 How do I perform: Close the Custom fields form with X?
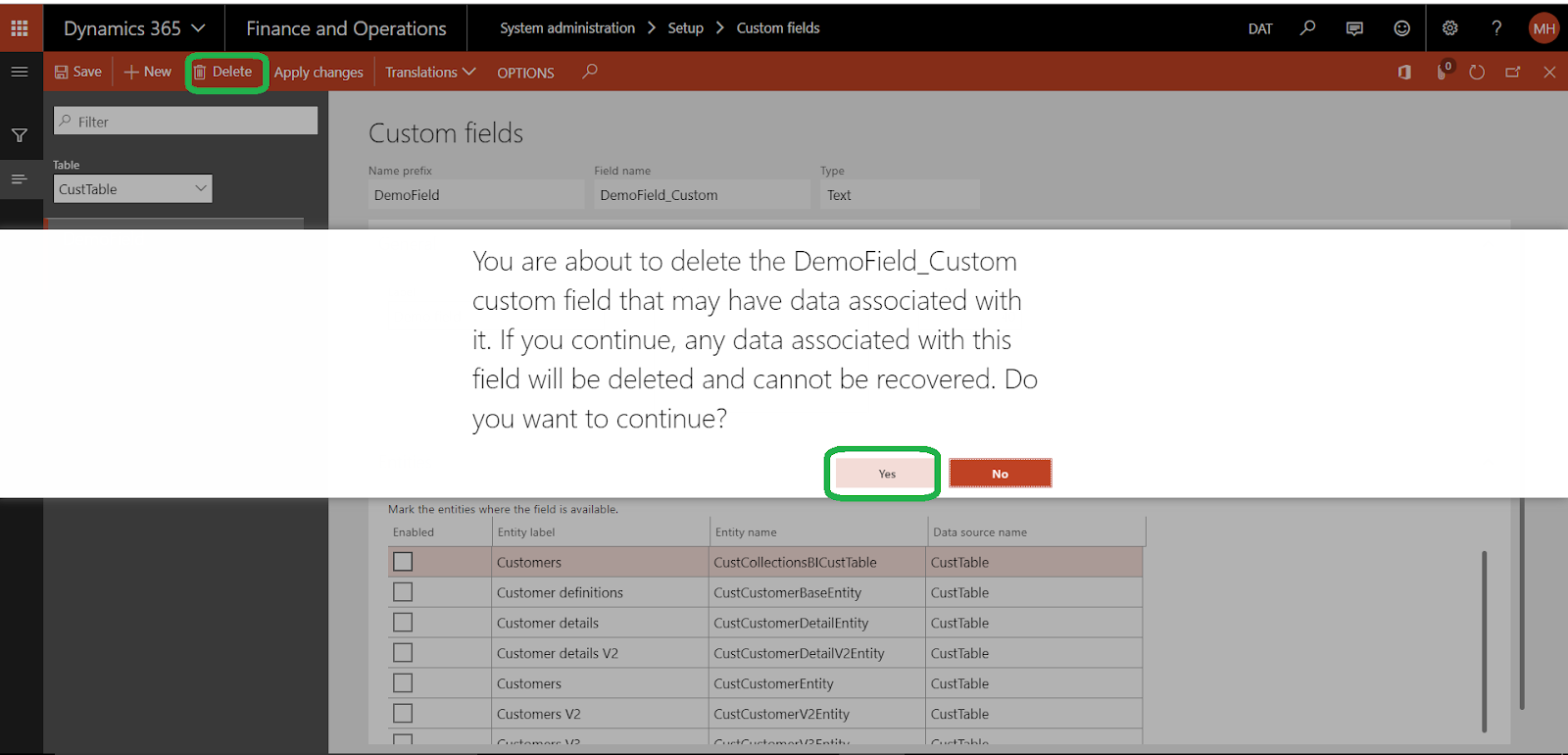1549,73
